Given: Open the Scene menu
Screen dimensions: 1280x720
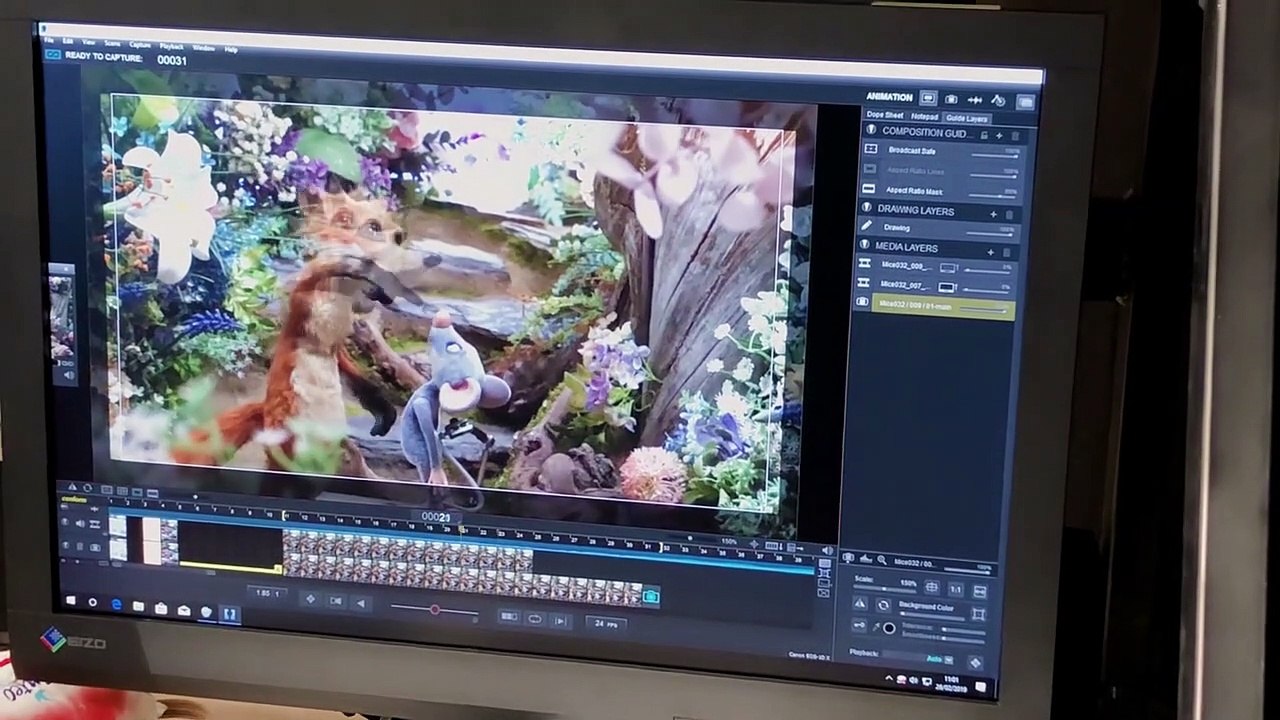Looking at the screenshot, I should point(112,43).
